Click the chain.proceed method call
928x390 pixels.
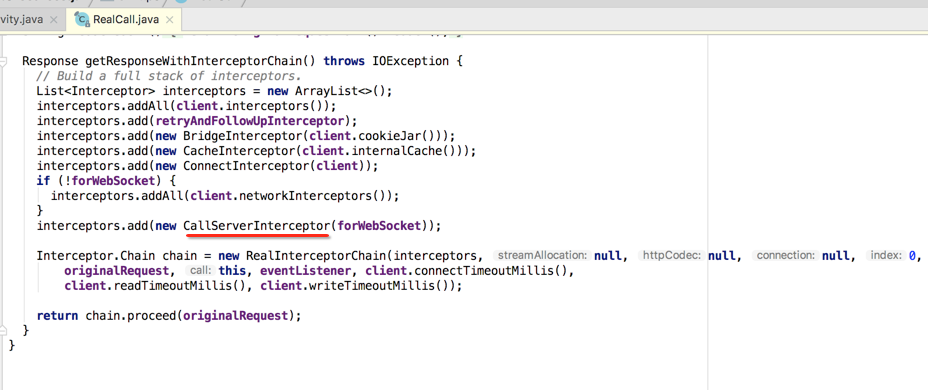pos(131,315)
